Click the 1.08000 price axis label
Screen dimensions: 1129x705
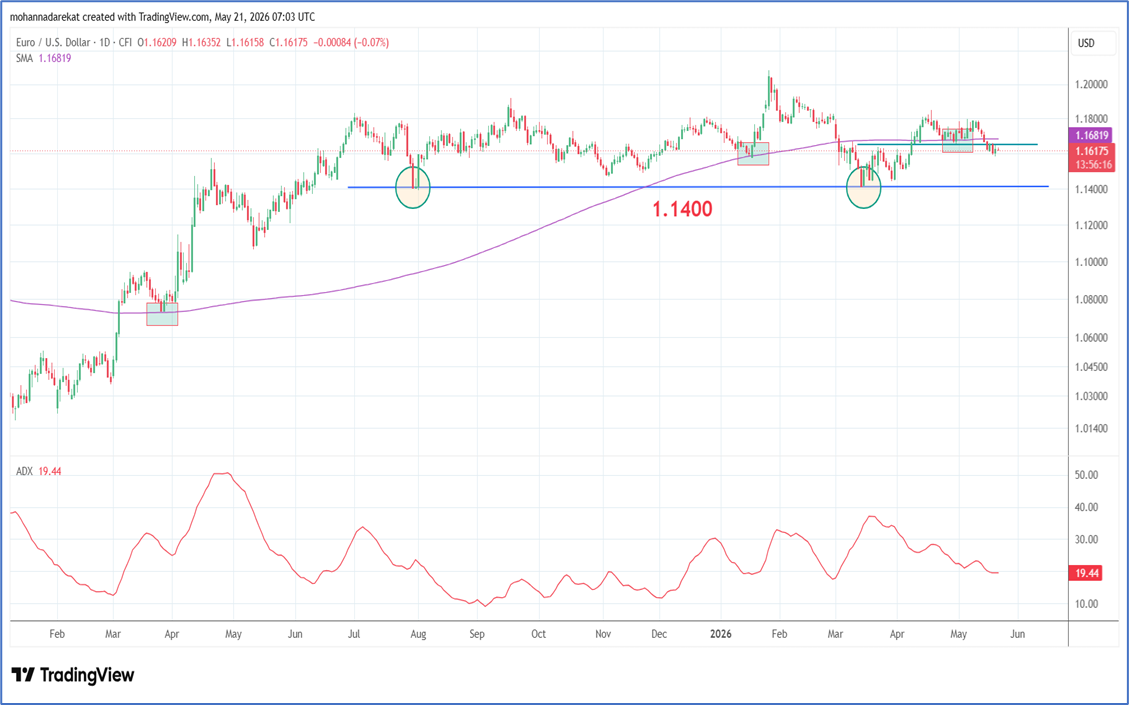point(1091,300)
